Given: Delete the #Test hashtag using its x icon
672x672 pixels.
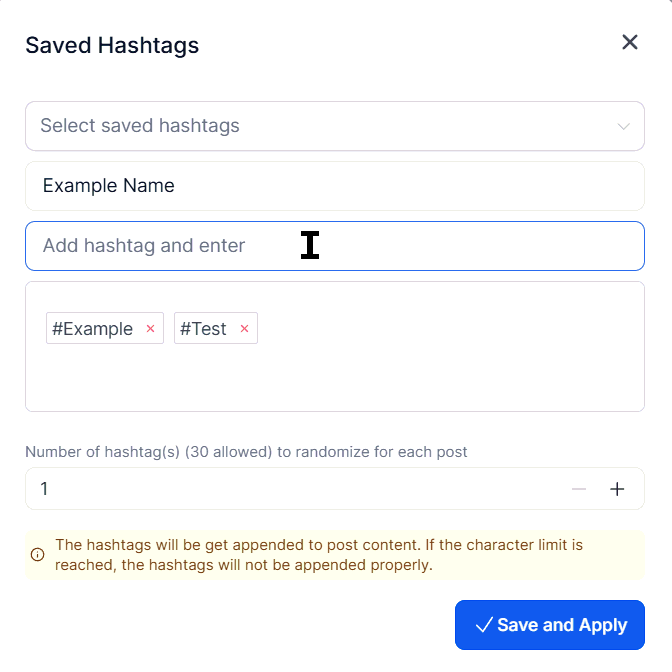Looking at the screenshot, I should 244,329.
